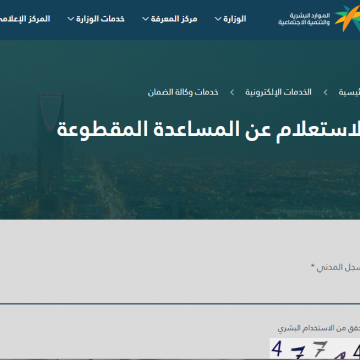360x360 pixels.
Task: Click the ministry name text beside logo
Action: pos(304,19)
